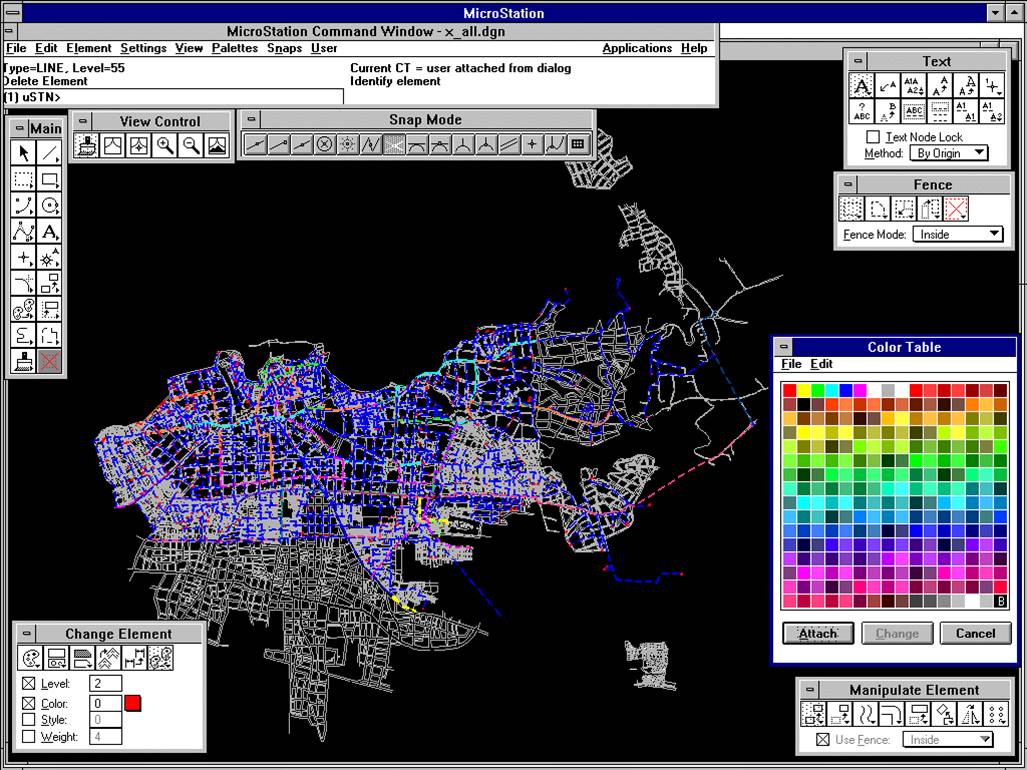Open the Main palette control menu box

(20, 128)
